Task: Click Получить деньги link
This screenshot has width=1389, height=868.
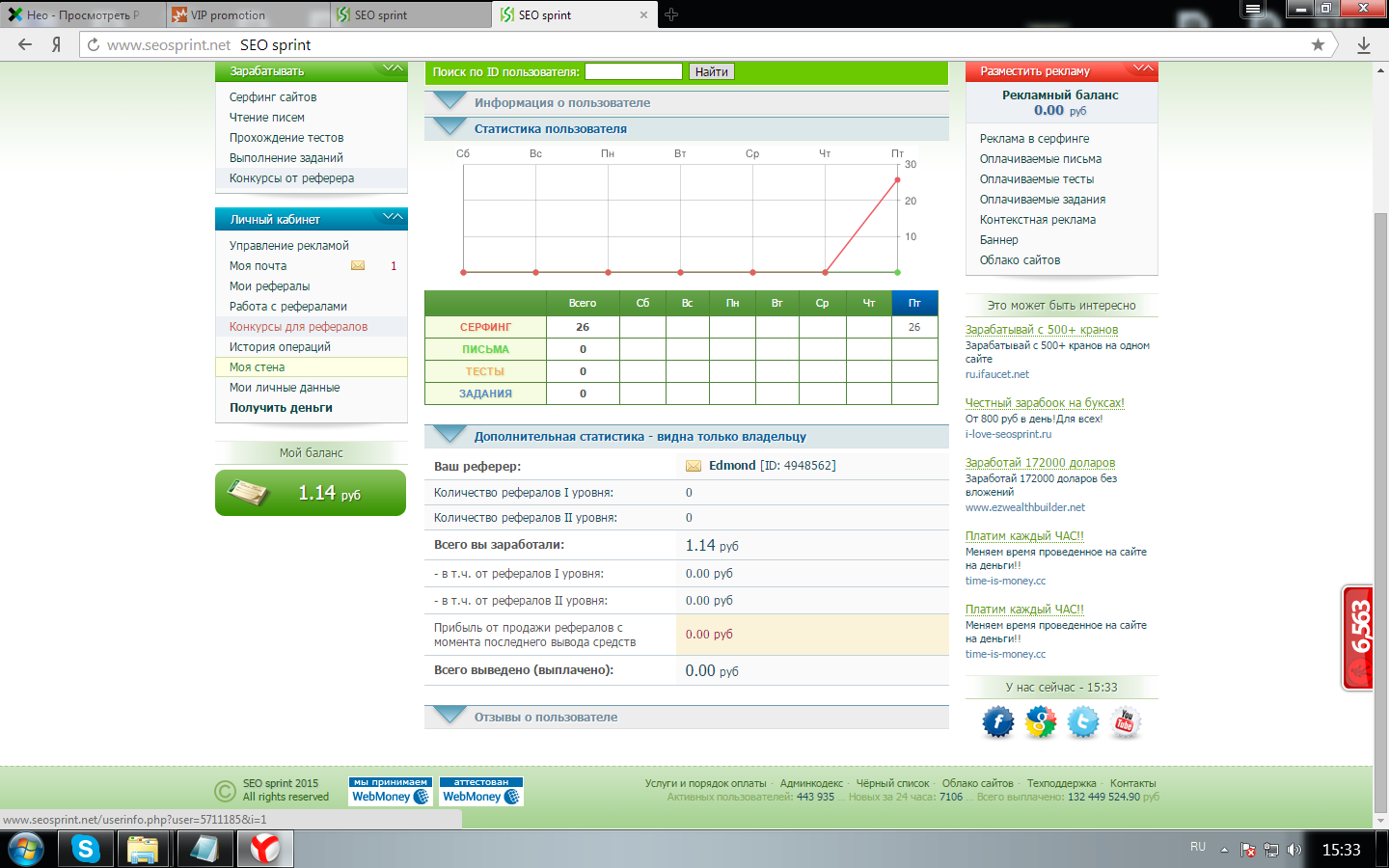Action: click(281, 408)
